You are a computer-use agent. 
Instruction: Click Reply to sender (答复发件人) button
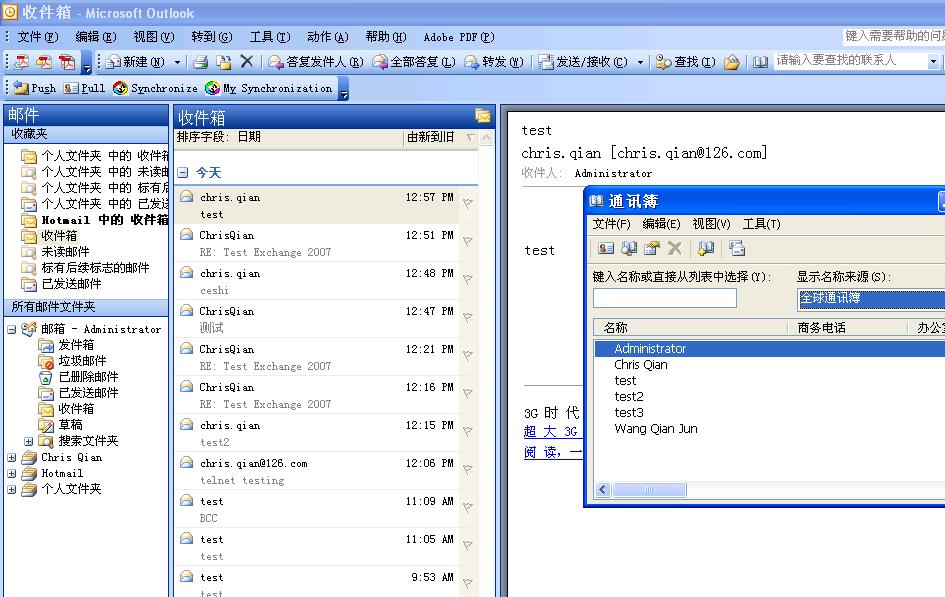(x=316, y=62)
